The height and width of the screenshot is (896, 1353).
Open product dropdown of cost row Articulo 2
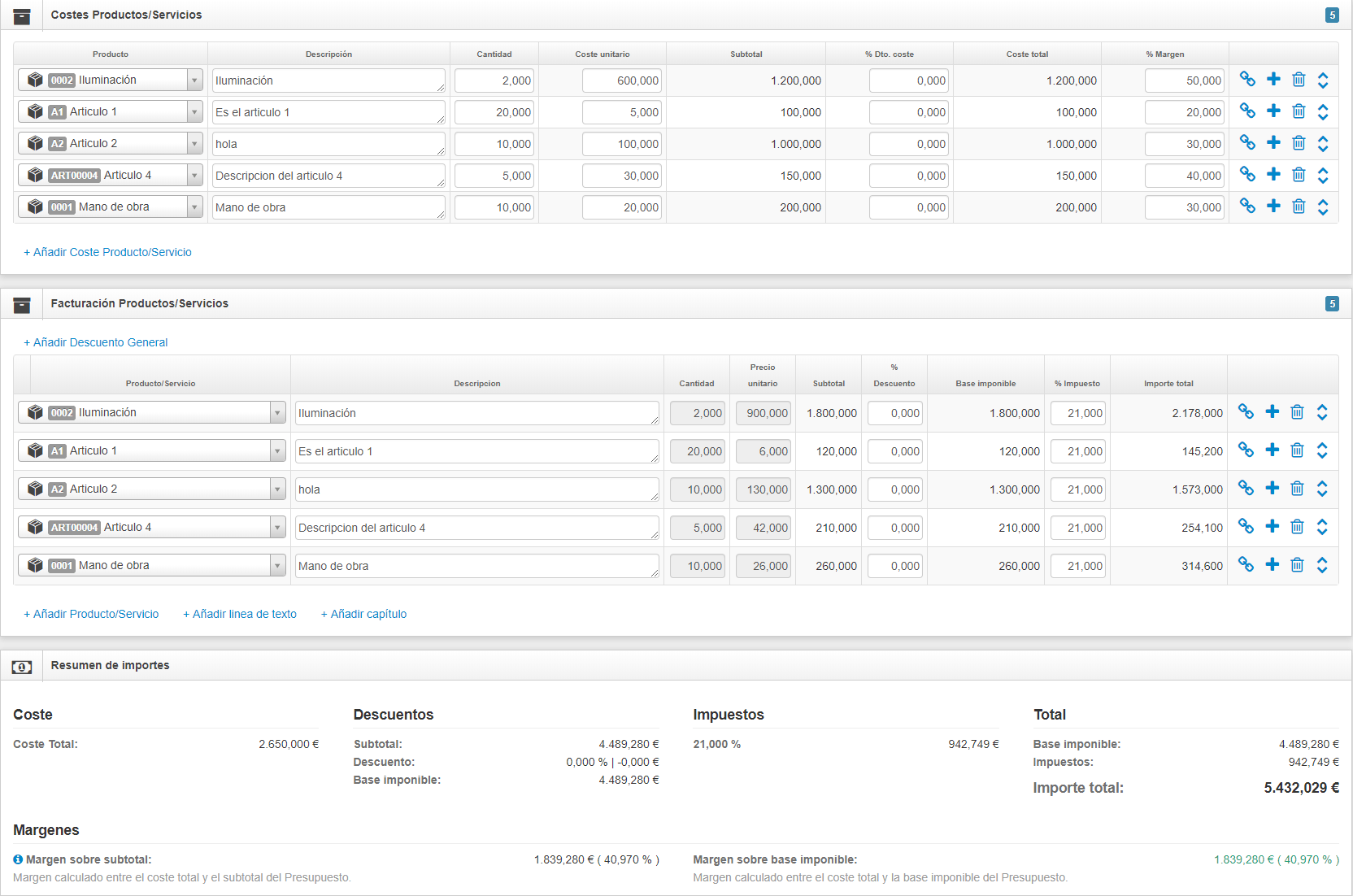[x=111, y=143]
